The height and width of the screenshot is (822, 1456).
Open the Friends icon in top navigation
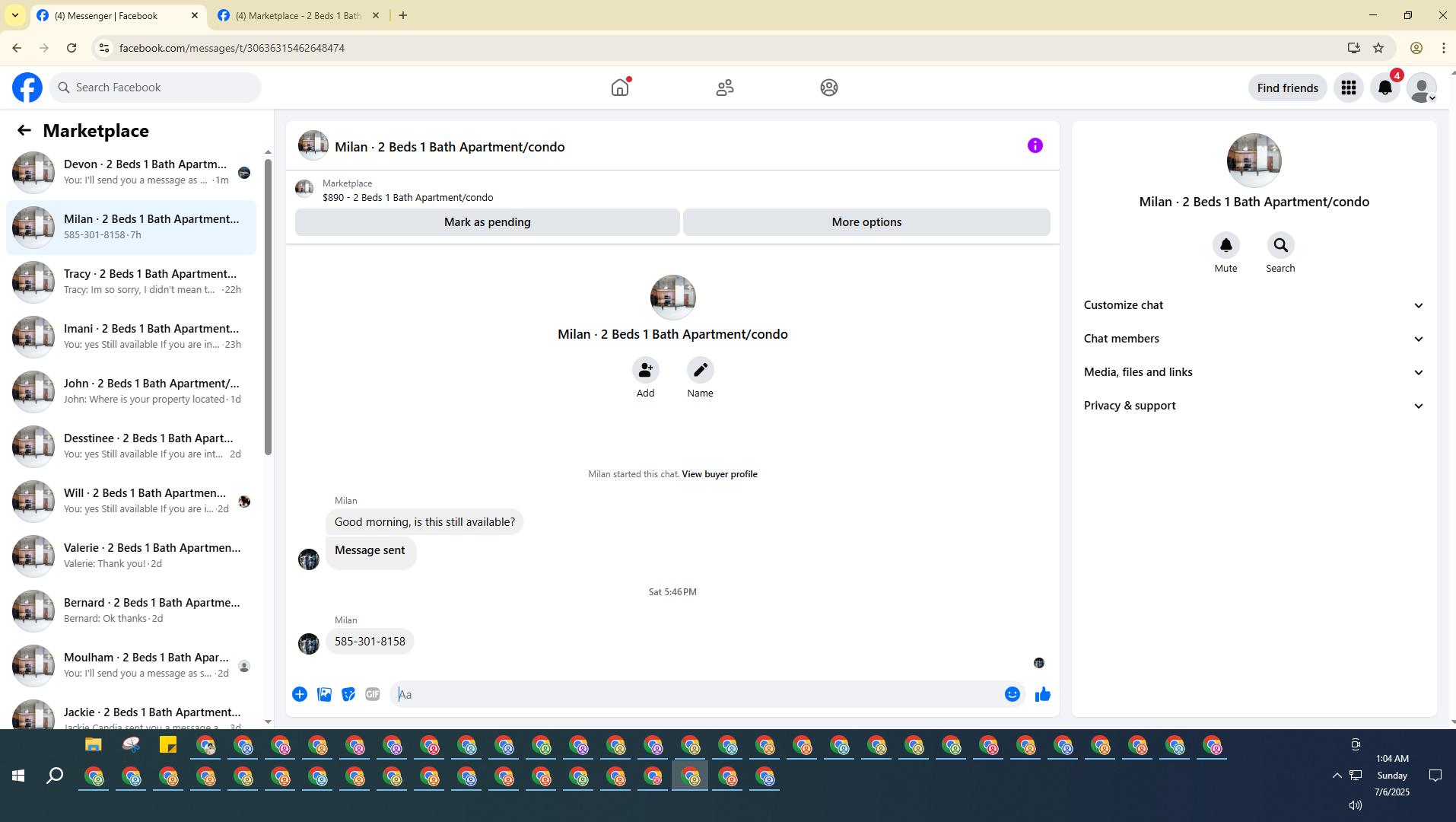725,88
